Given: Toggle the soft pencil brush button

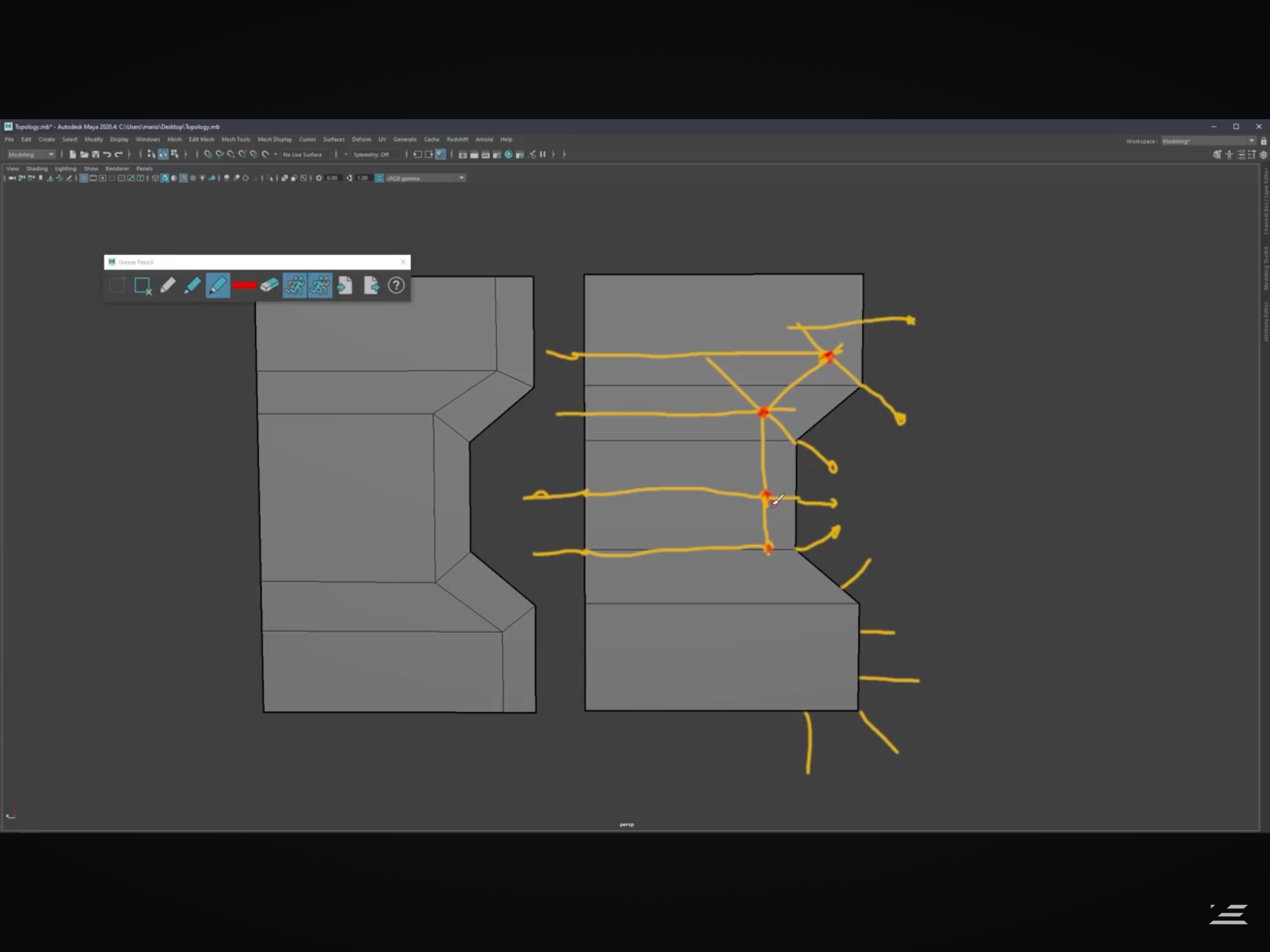Looking at the screenshot, I should tap(218, 286).
